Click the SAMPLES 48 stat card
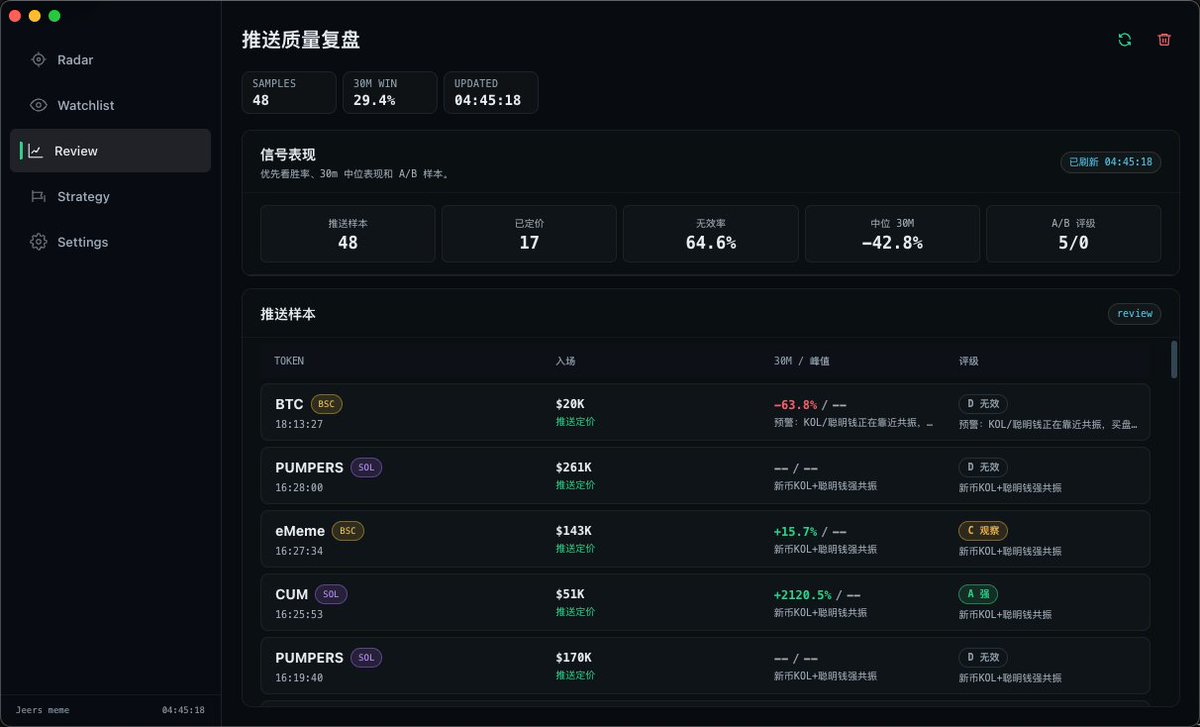 pyautogui.click(x=289, y=92)
